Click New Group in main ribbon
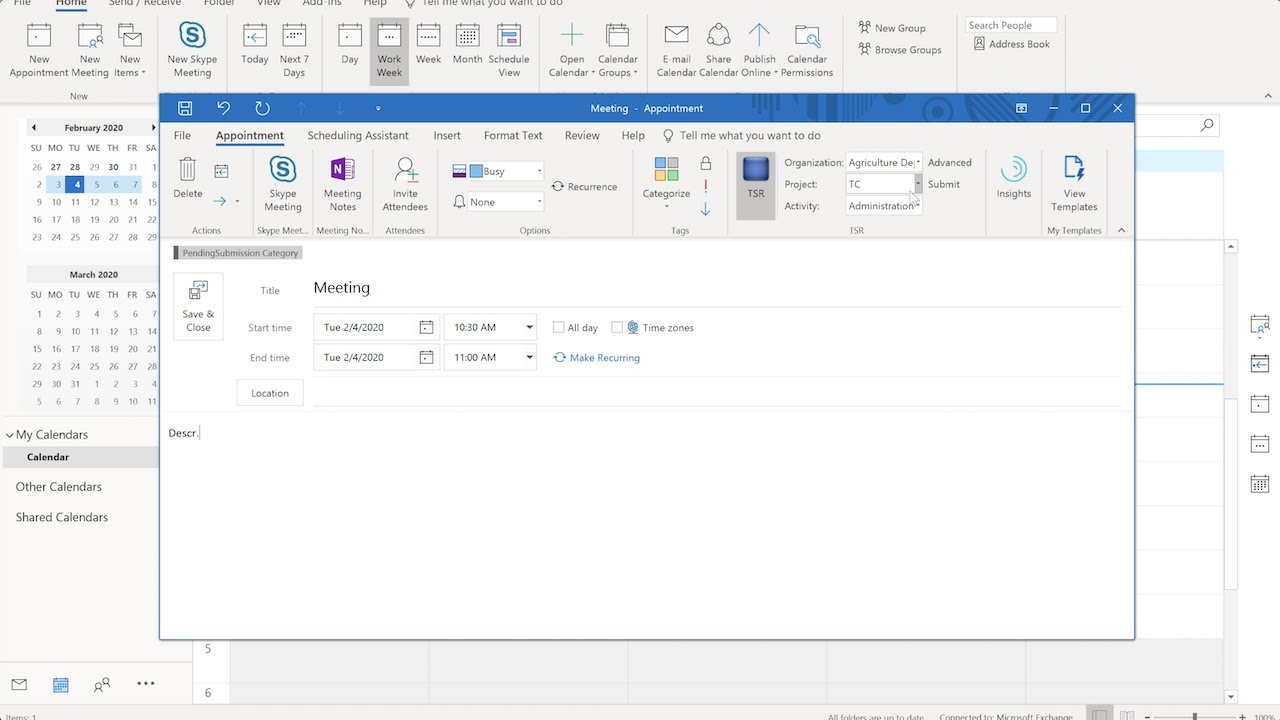1280x720 pixels. point(891,28)
